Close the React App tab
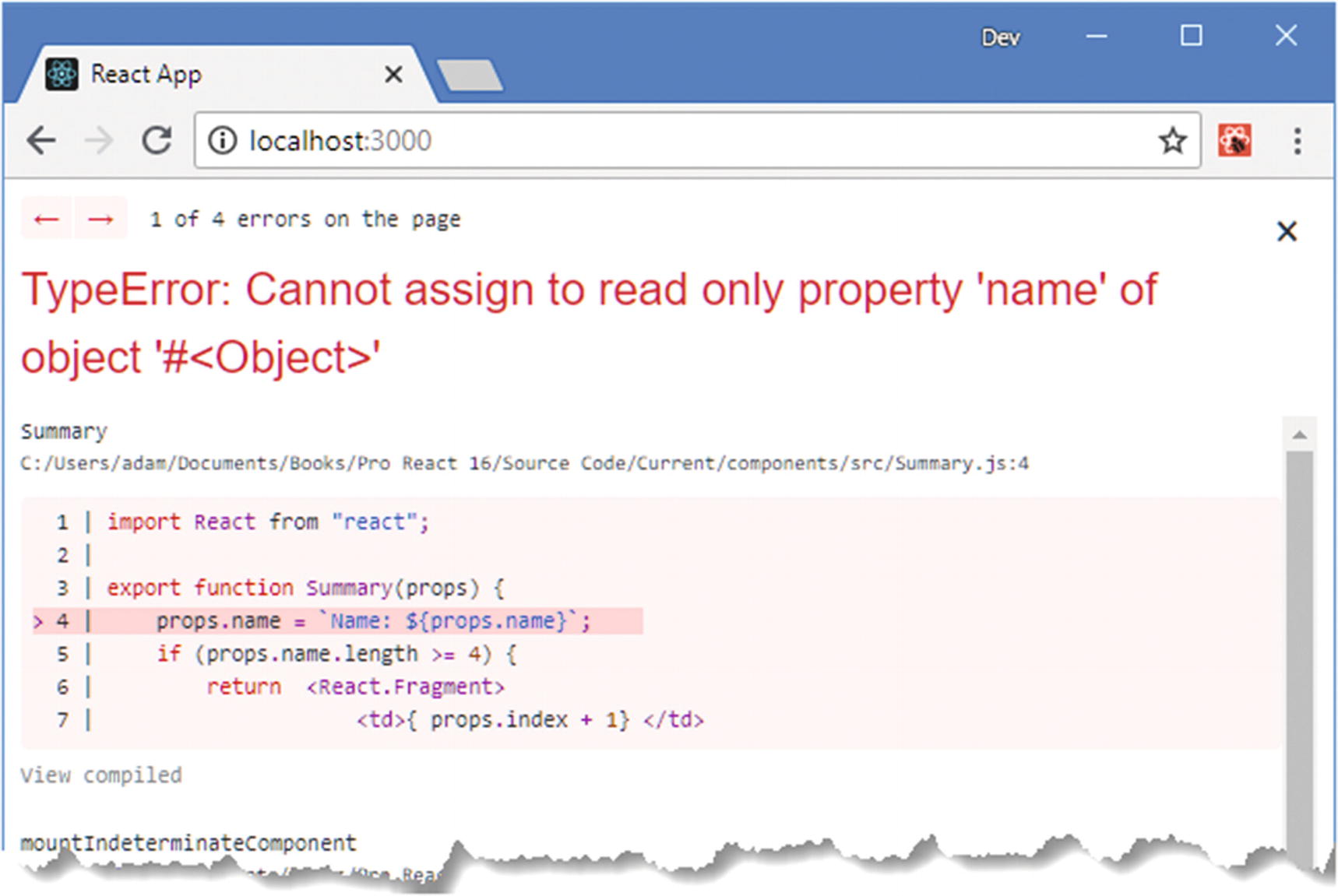The width and height of the screenshot is (1338, 896). pos(393,75)
